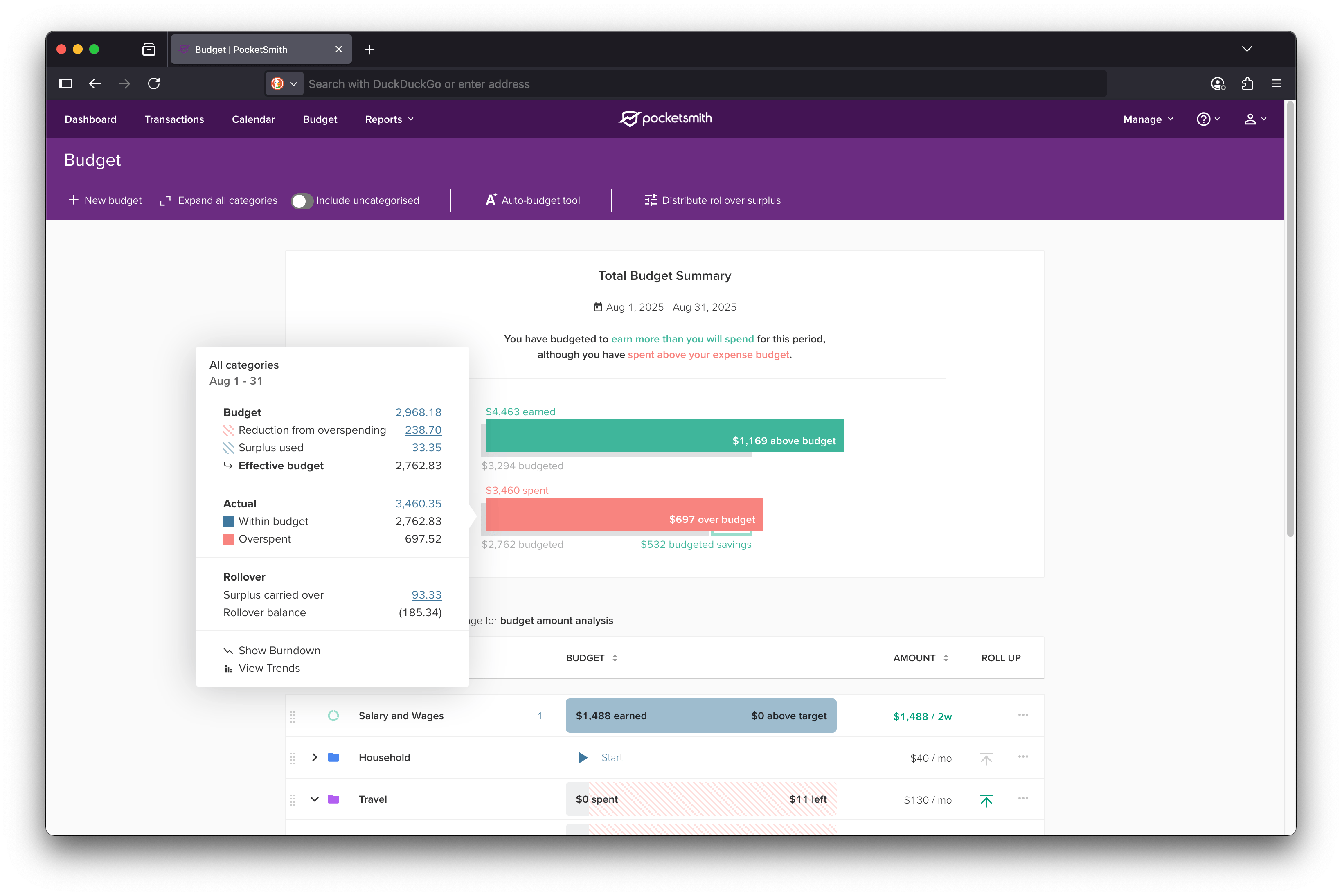
Task: Open the Manage dropdown
Action: click(1148, 119)
